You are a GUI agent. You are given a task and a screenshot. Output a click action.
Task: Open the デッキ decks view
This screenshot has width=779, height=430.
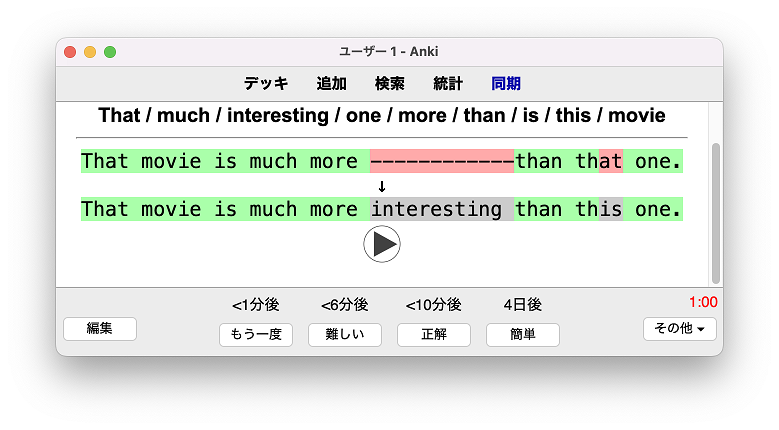point(266,83)
